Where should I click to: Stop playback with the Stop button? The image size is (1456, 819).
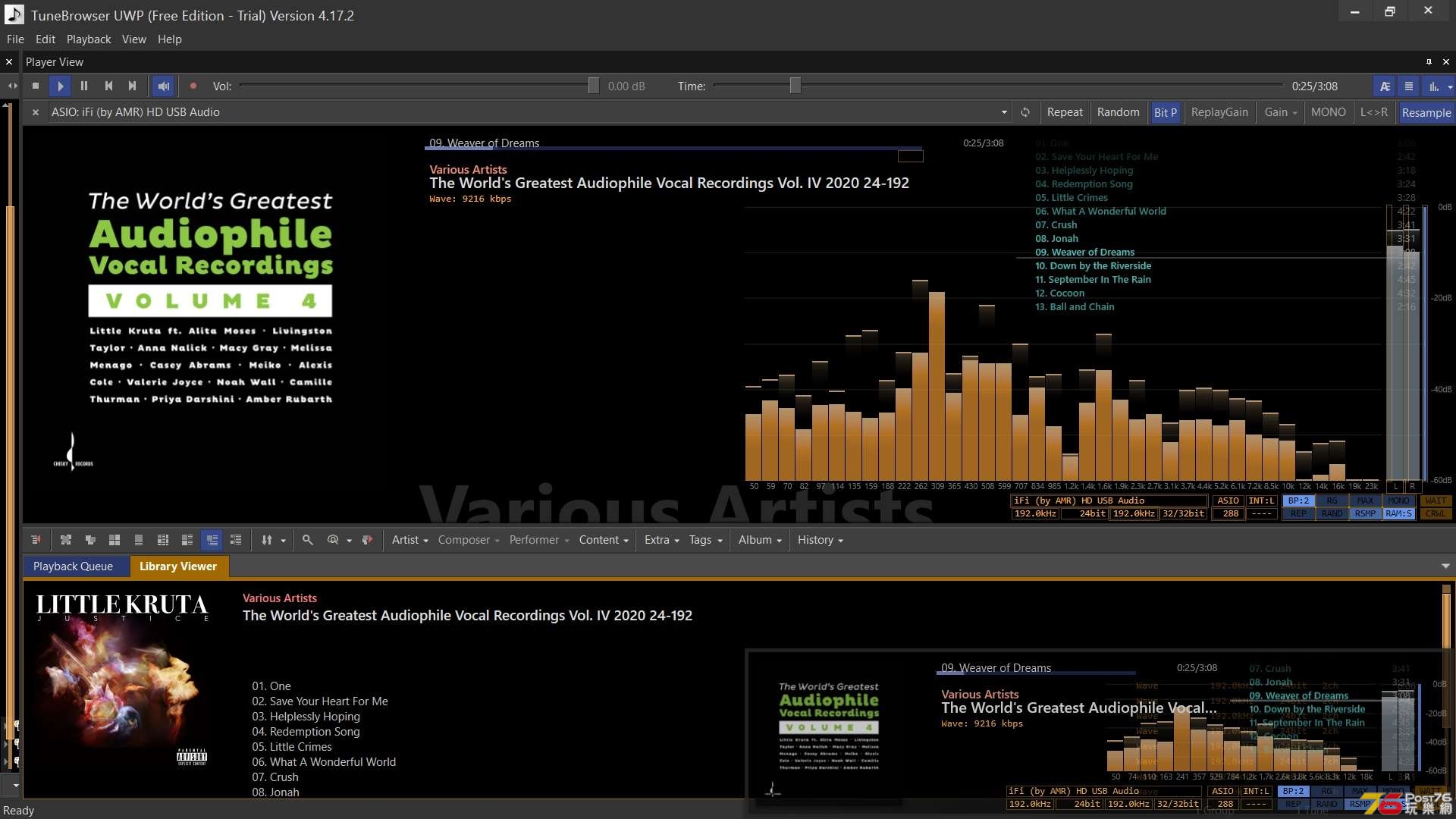pyautogui.click(x=36, y=86)
